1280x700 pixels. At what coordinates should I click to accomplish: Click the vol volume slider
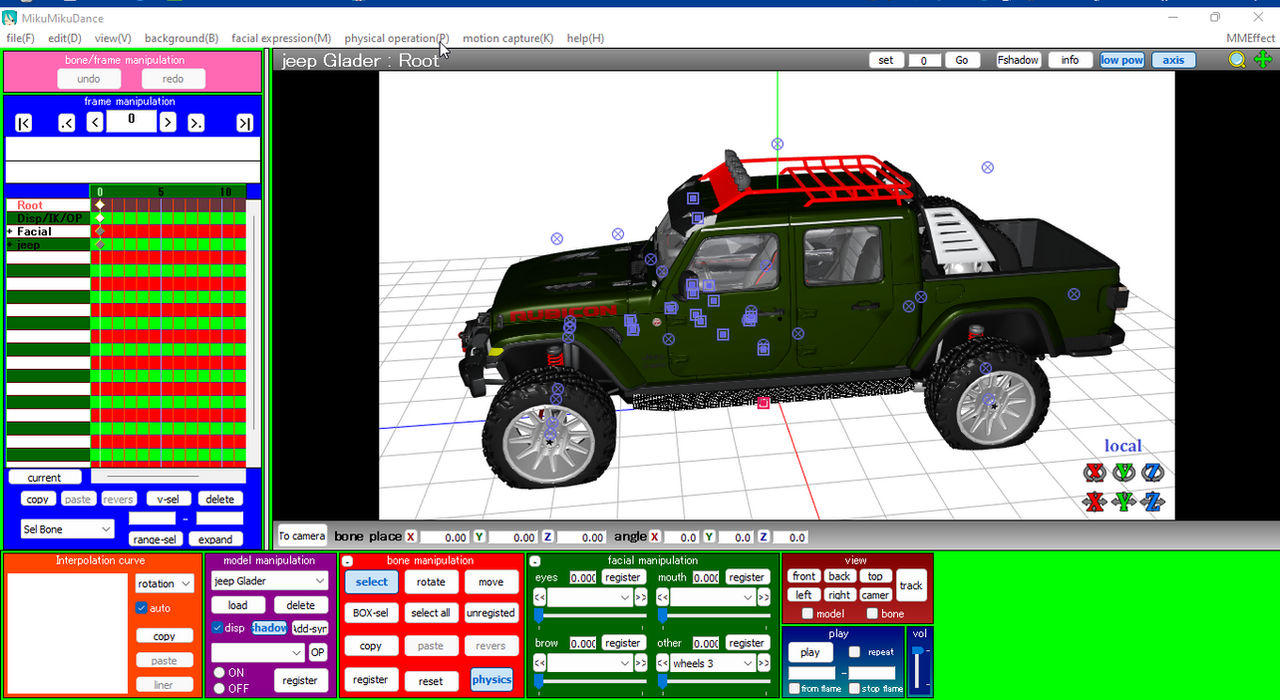(x=917, y=666)
